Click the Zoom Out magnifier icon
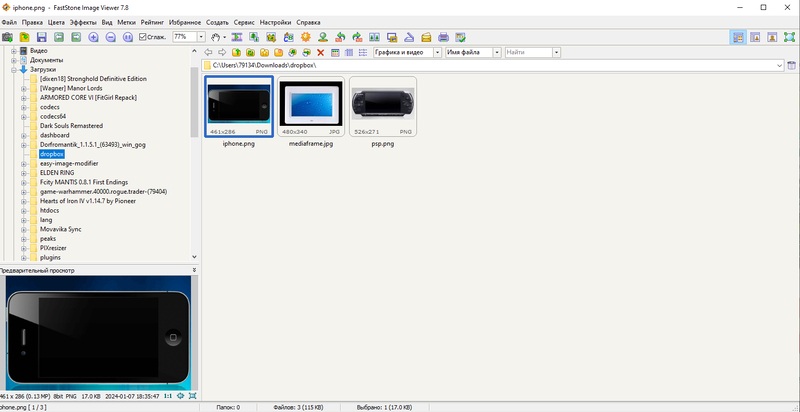 point(111,37)
